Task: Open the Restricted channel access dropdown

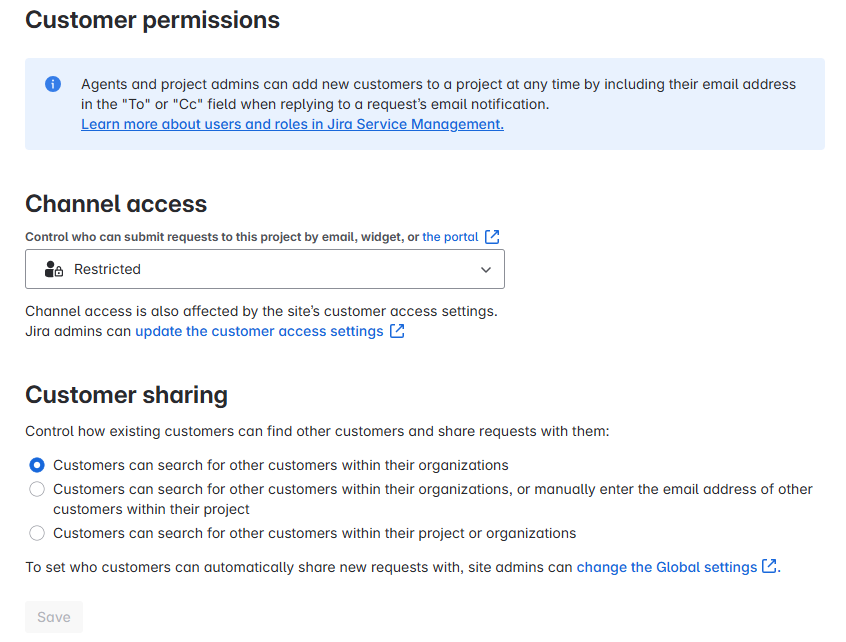Action: (265, 269)
